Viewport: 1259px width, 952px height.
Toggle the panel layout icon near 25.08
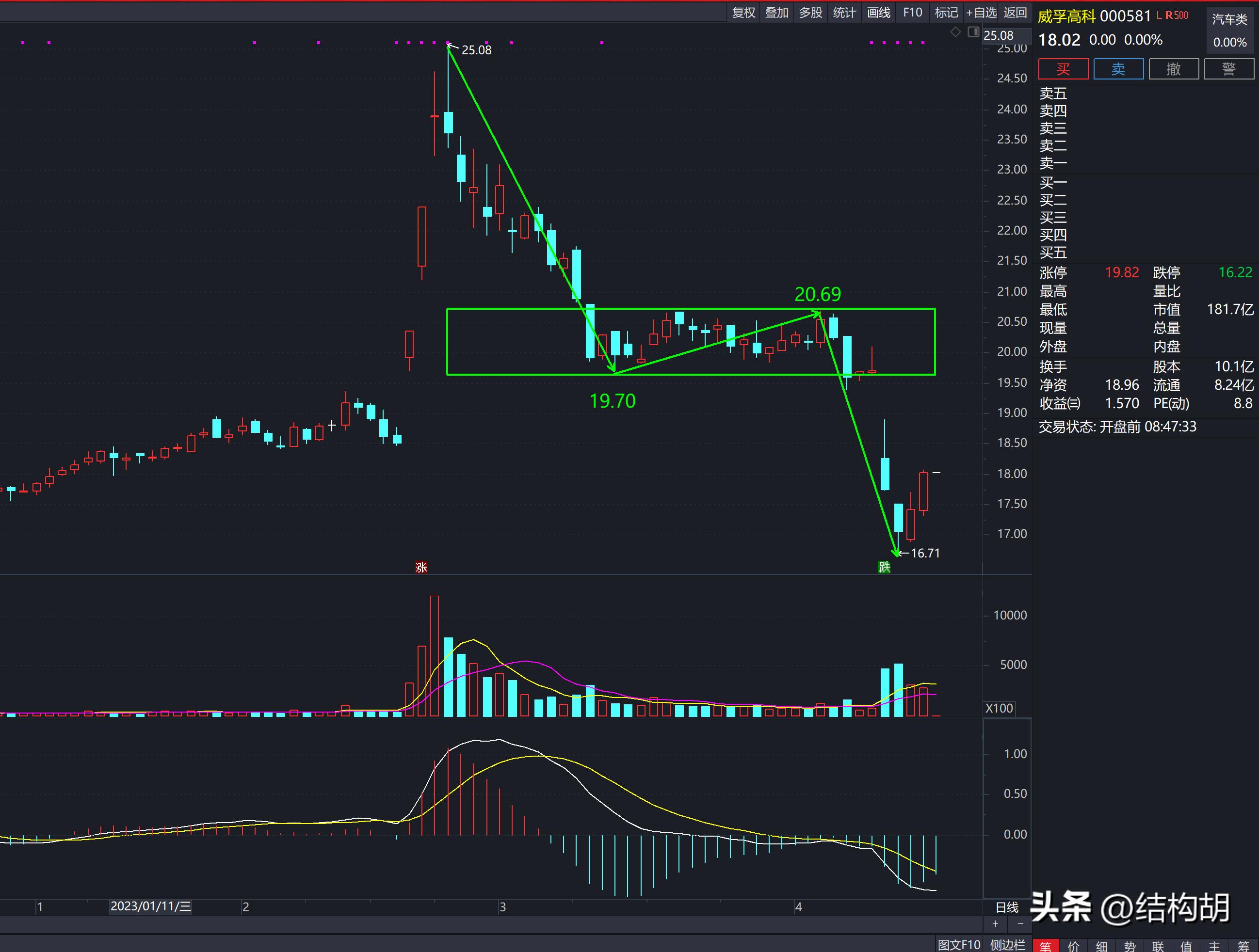coord(973,32)
